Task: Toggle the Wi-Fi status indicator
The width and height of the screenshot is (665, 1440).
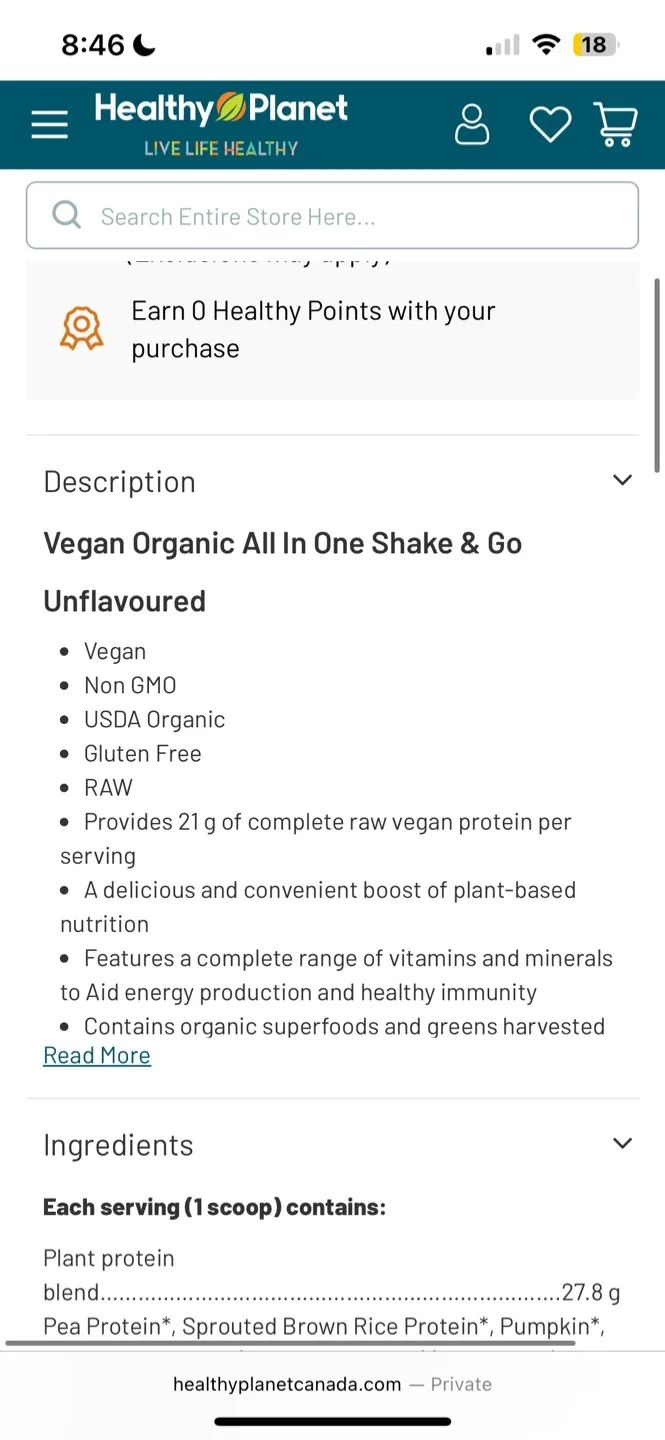Action: 546,44
